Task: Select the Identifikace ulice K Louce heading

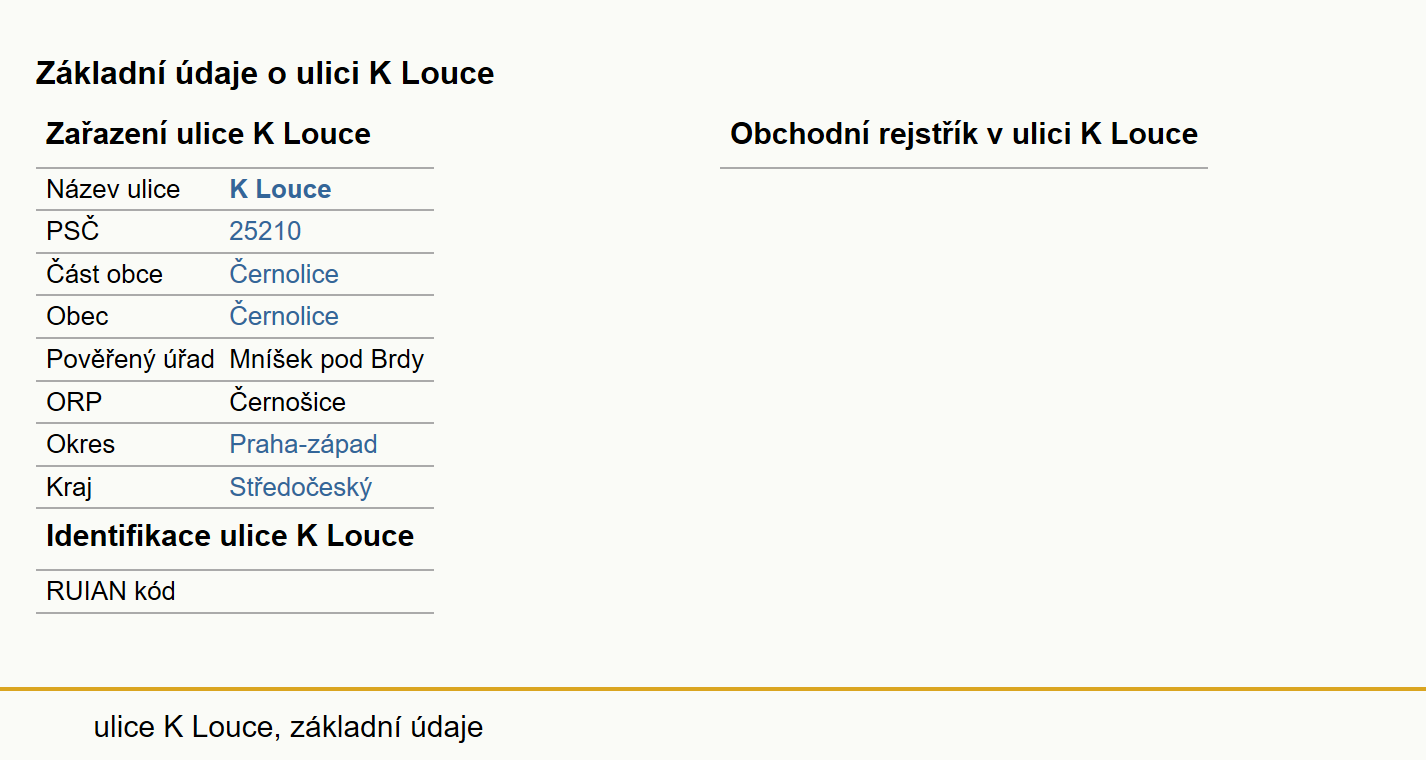Action: coord(230,536)
